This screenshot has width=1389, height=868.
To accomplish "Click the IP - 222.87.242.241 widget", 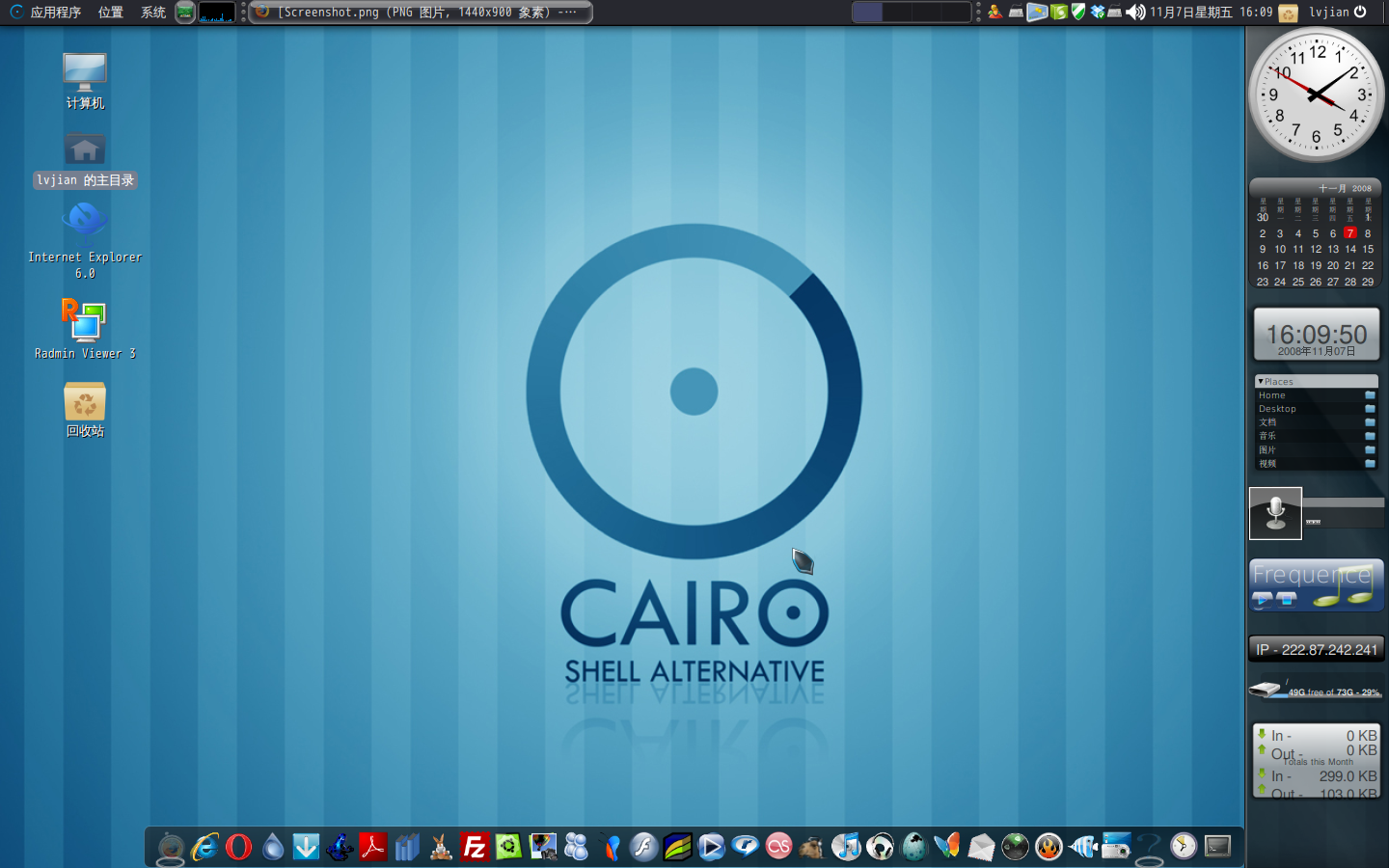I will click(x=1317, y=650).
